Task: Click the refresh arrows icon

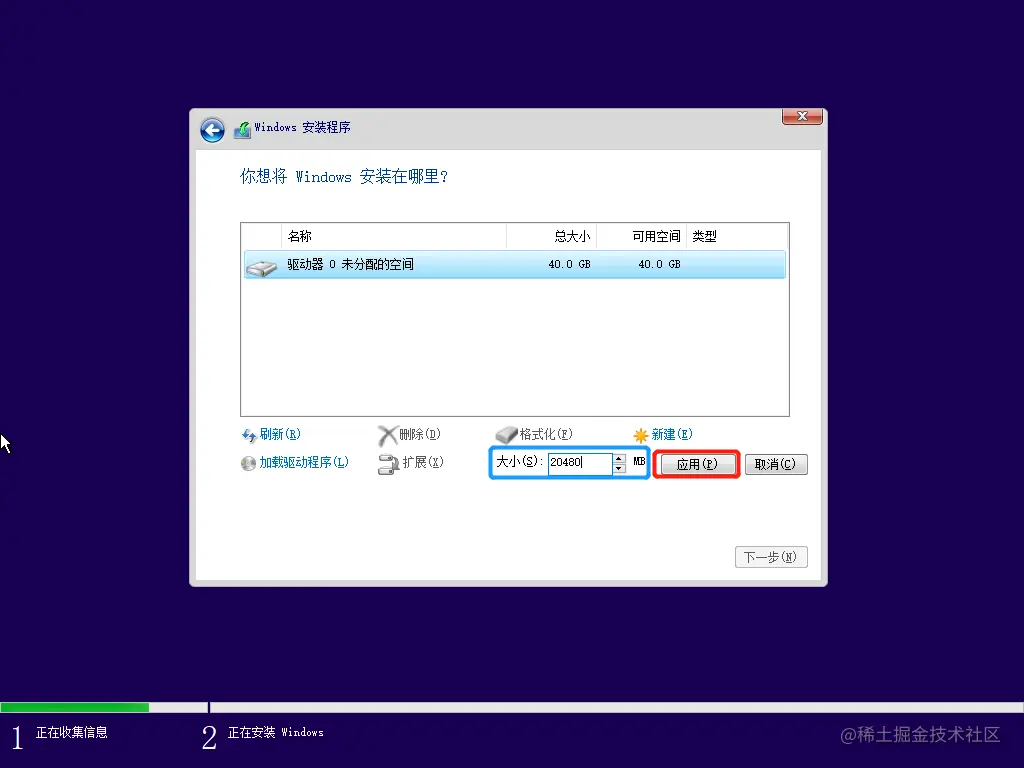Action: pos(249,435)
